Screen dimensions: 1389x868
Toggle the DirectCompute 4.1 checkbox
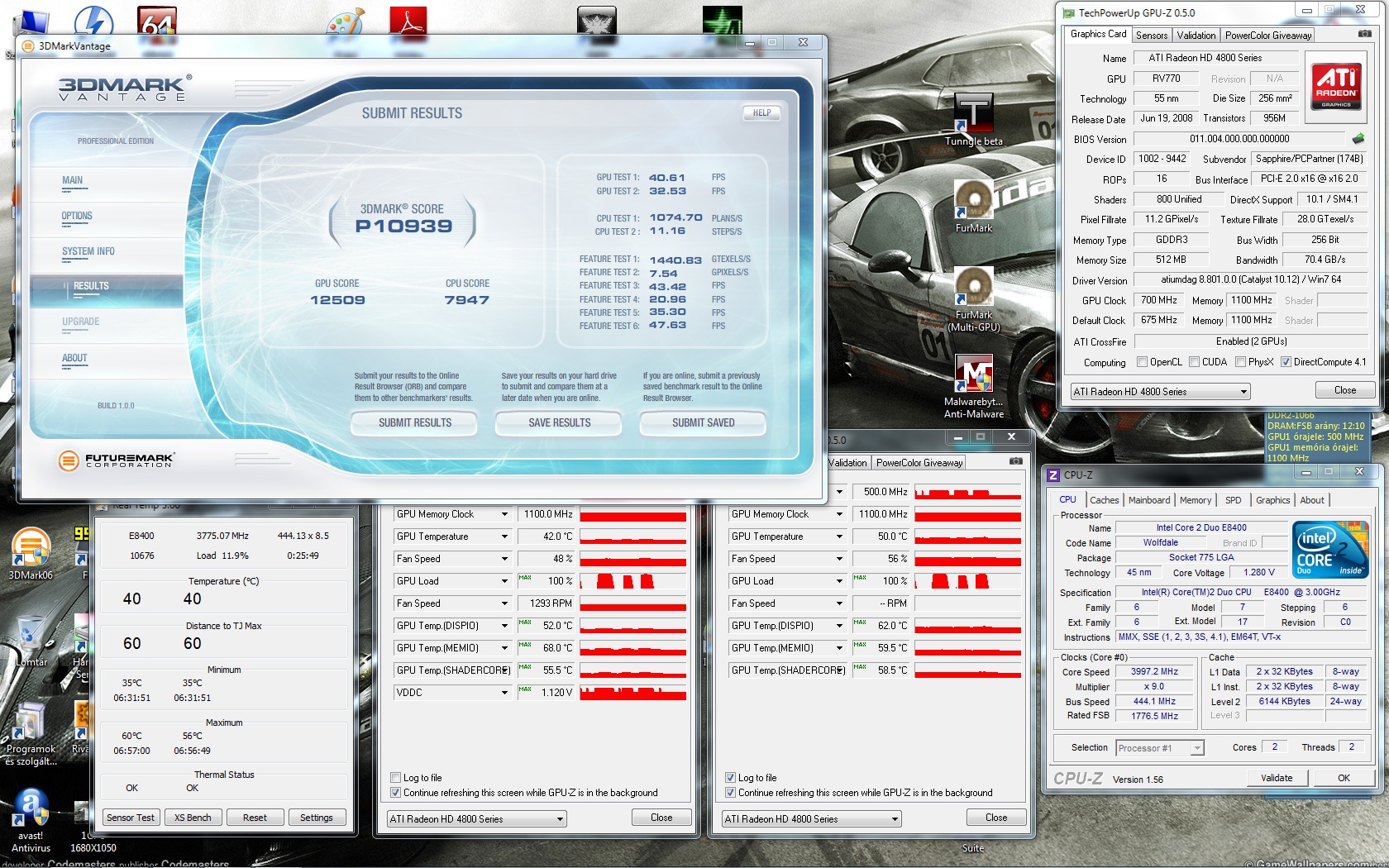(1286, 362)
